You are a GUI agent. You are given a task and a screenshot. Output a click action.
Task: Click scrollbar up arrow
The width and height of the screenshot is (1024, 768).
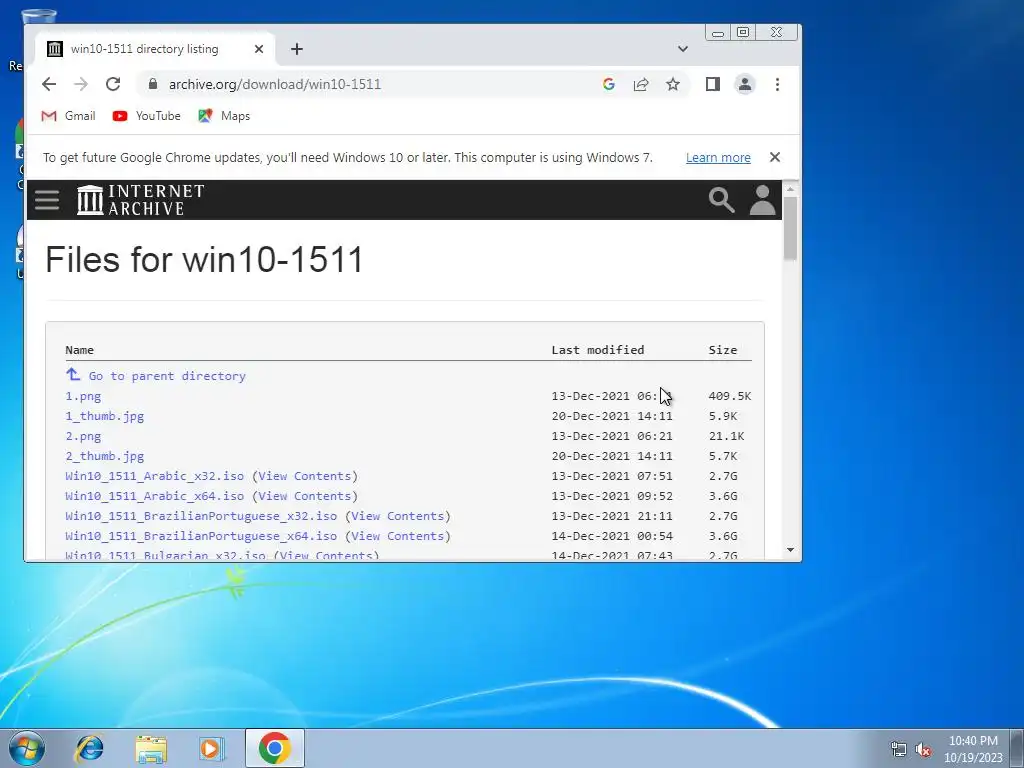click(790, 189)
